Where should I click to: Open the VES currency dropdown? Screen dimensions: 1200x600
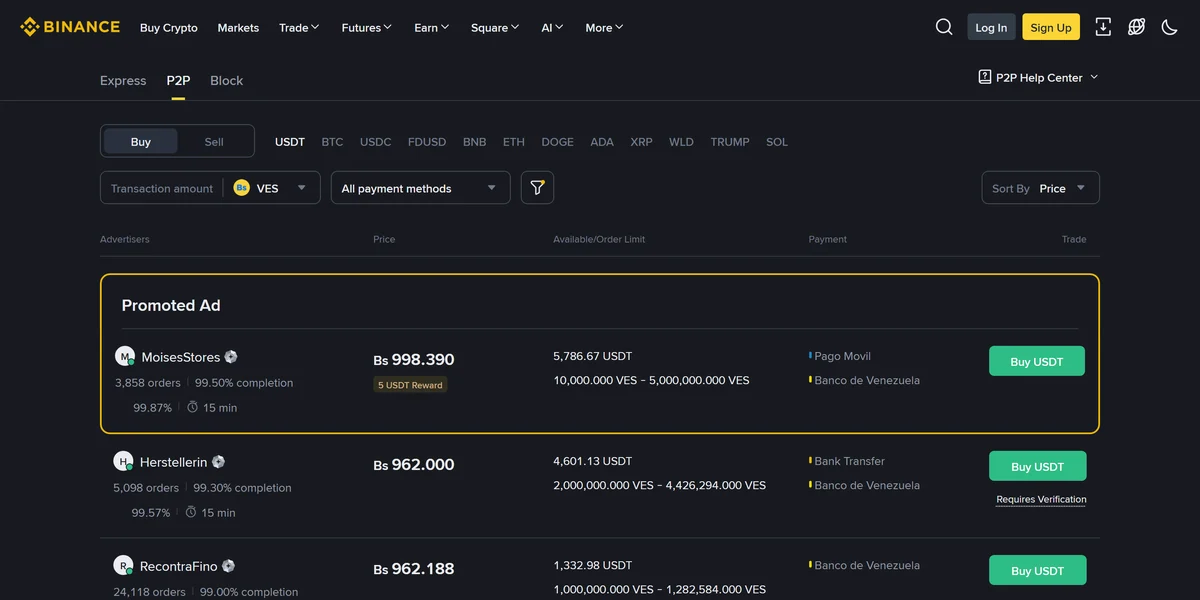(x=270, y=188)
